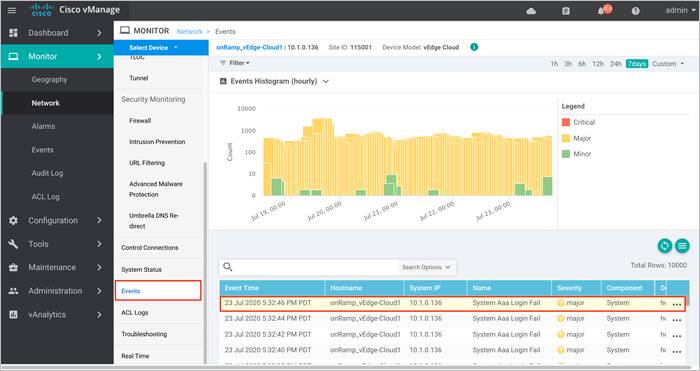Open ACL Log in sidebar
This screenshot has height=371, width=700.
tap(46, 197)
